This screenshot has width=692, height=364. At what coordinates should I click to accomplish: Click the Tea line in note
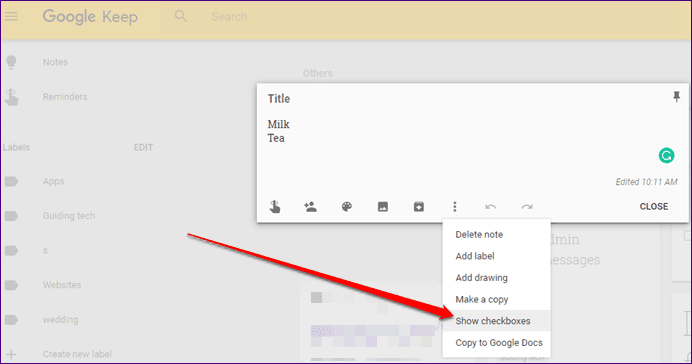[x=276, y=138]
